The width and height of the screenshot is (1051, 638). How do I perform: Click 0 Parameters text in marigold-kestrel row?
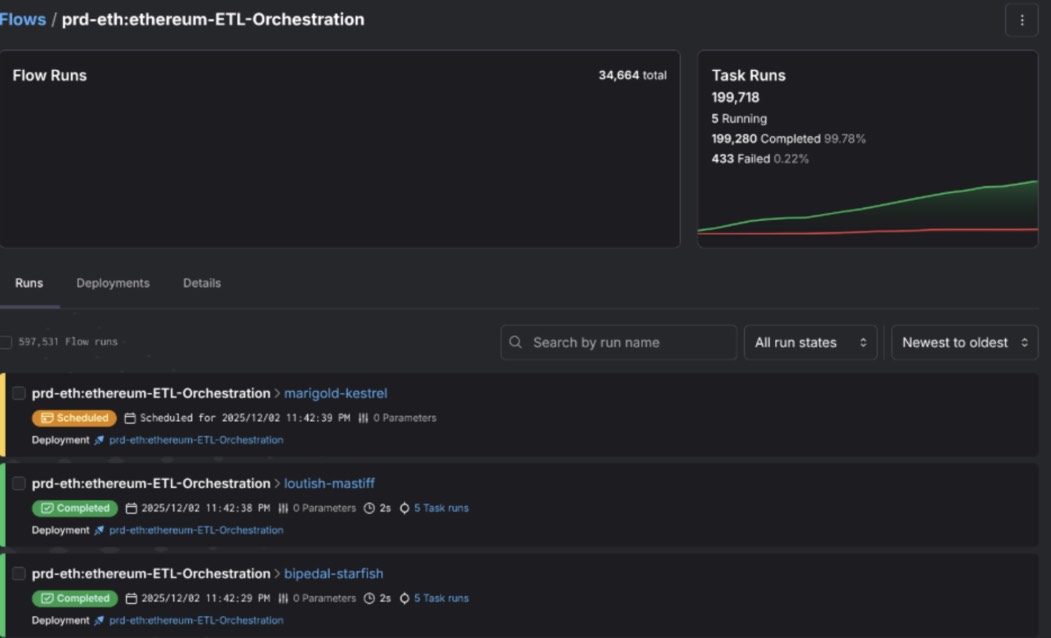click(x=405, y=418)
